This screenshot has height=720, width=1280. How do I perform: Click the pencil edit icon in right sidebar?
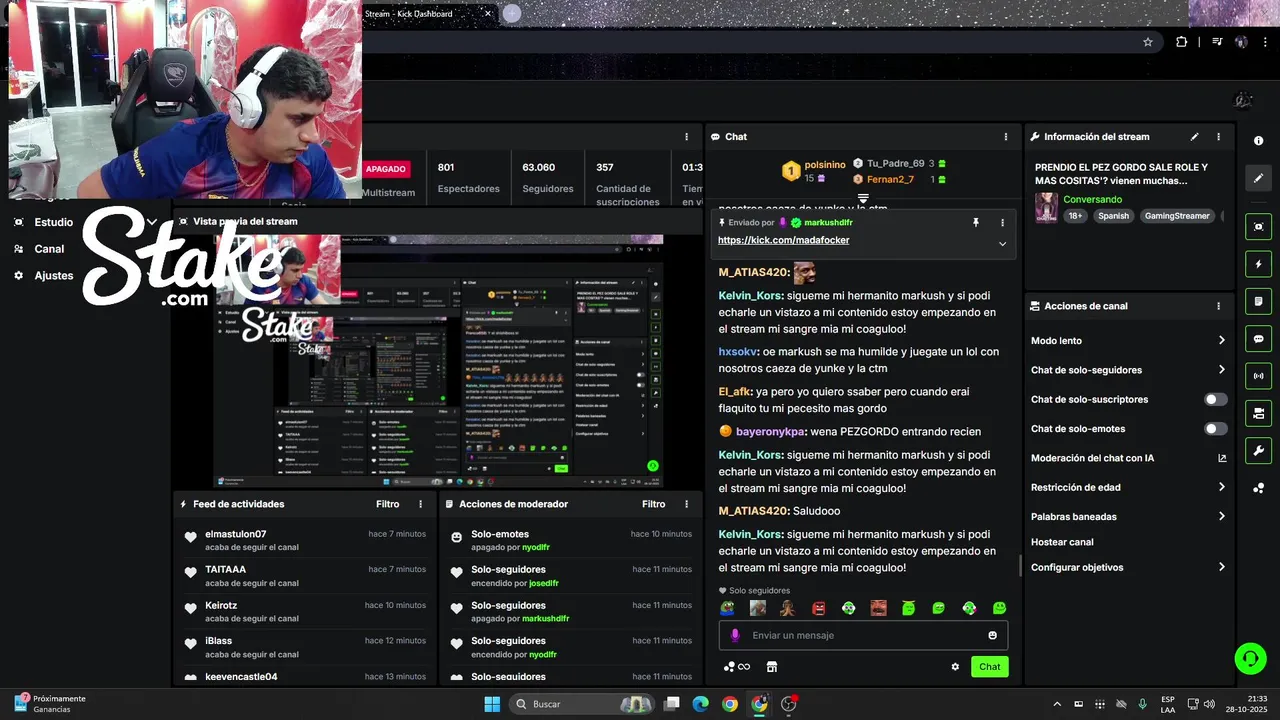[x=1258, y=178]
